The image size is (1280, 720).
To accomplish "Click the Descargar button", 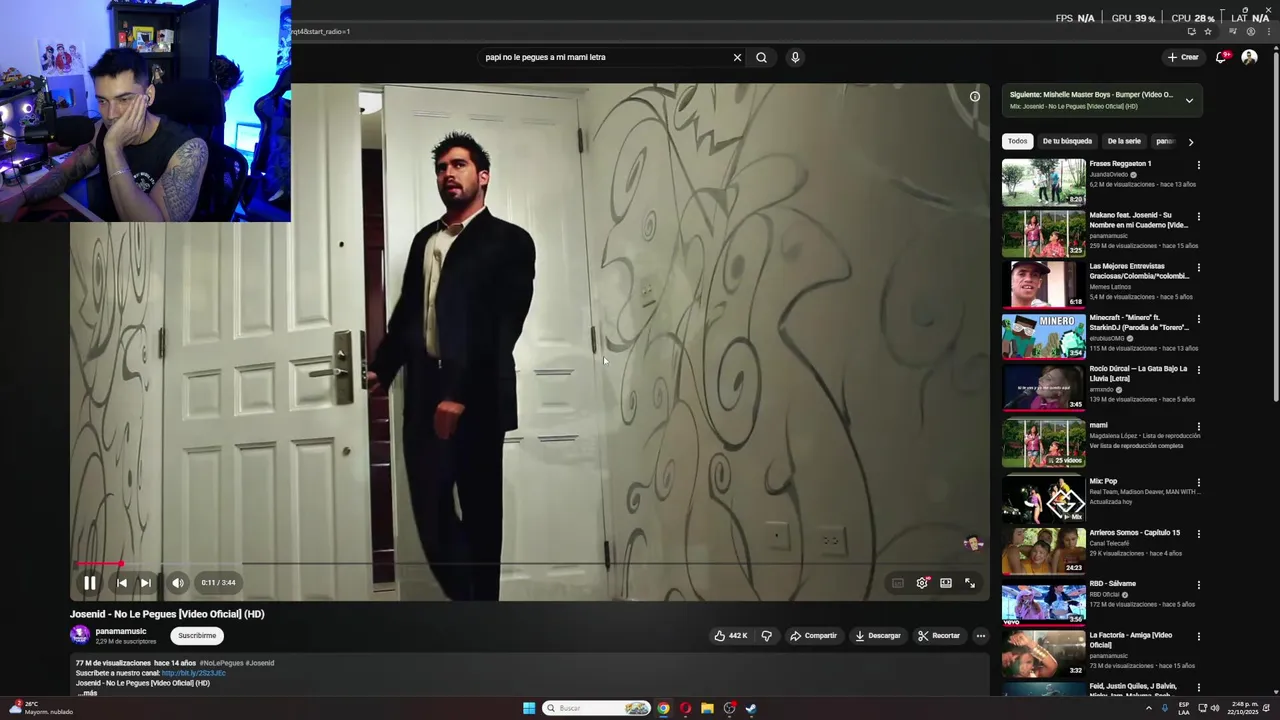I will (878, 636).
